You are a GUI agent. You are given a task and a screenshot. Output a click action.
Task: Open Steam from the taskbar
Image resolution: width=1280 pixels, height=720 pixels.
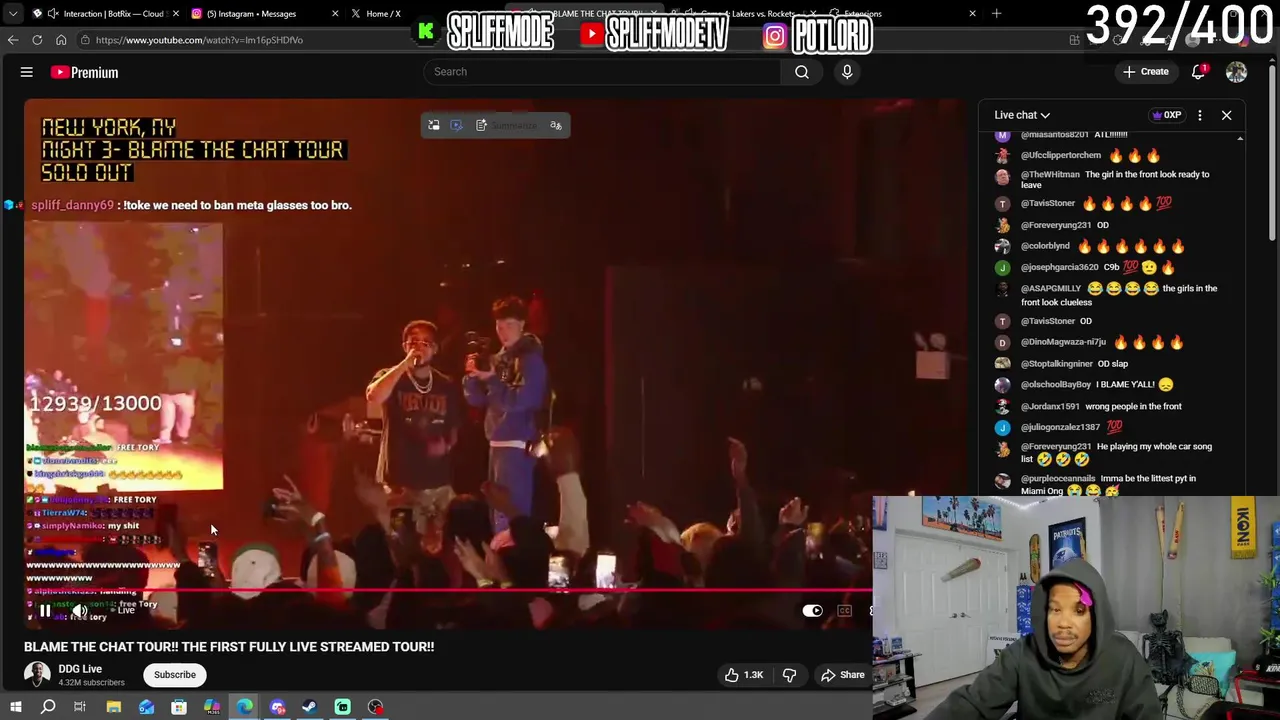click(310, 707)
